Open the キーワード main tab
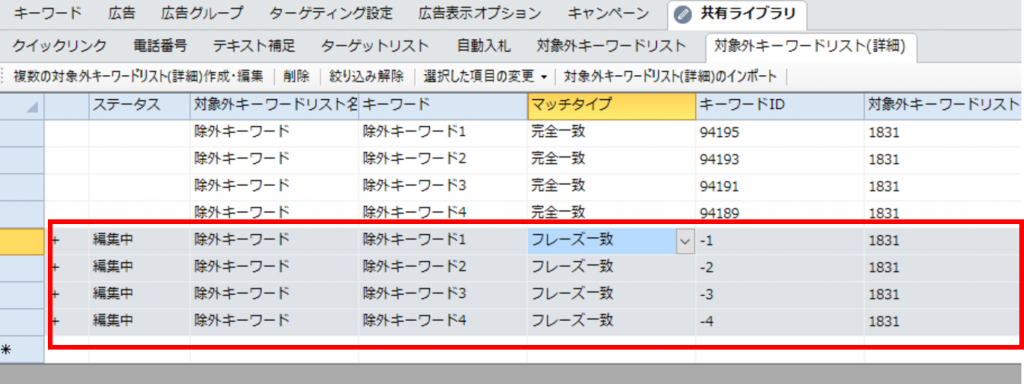The height and width of the screenshot is (384, 1024). click(48, 13)
